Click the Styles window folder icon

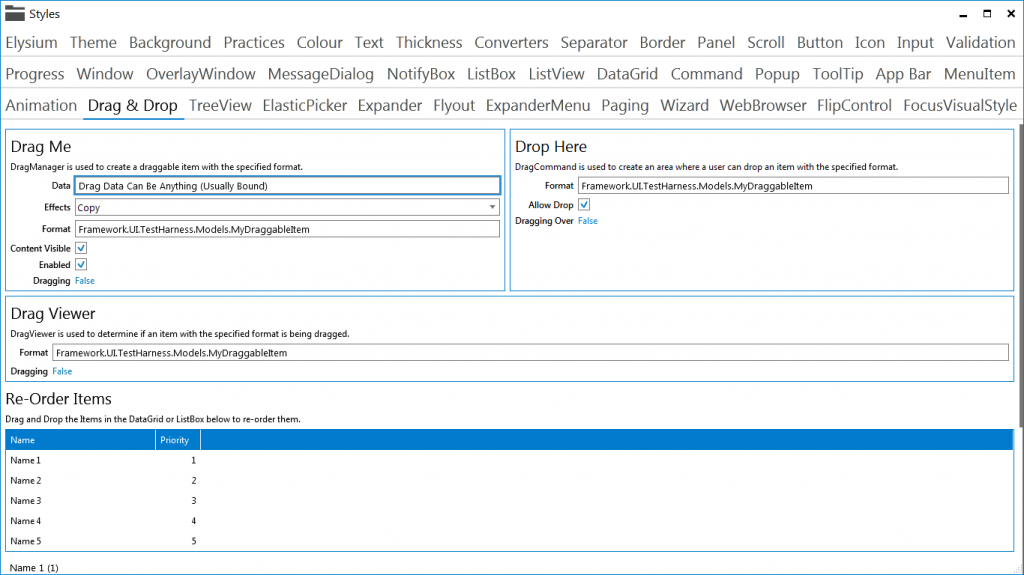click(x=14, y=13)
